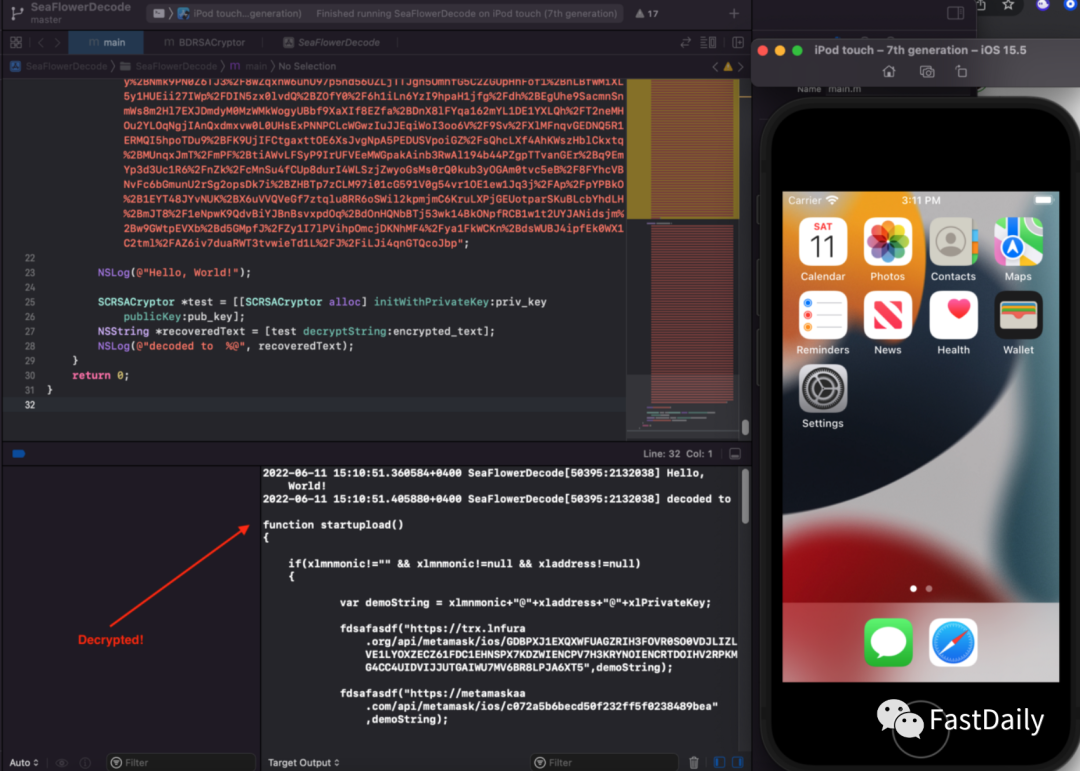Clear the console with trash icon
Viewport: 1080px width, 771px height.
point(694,763)
